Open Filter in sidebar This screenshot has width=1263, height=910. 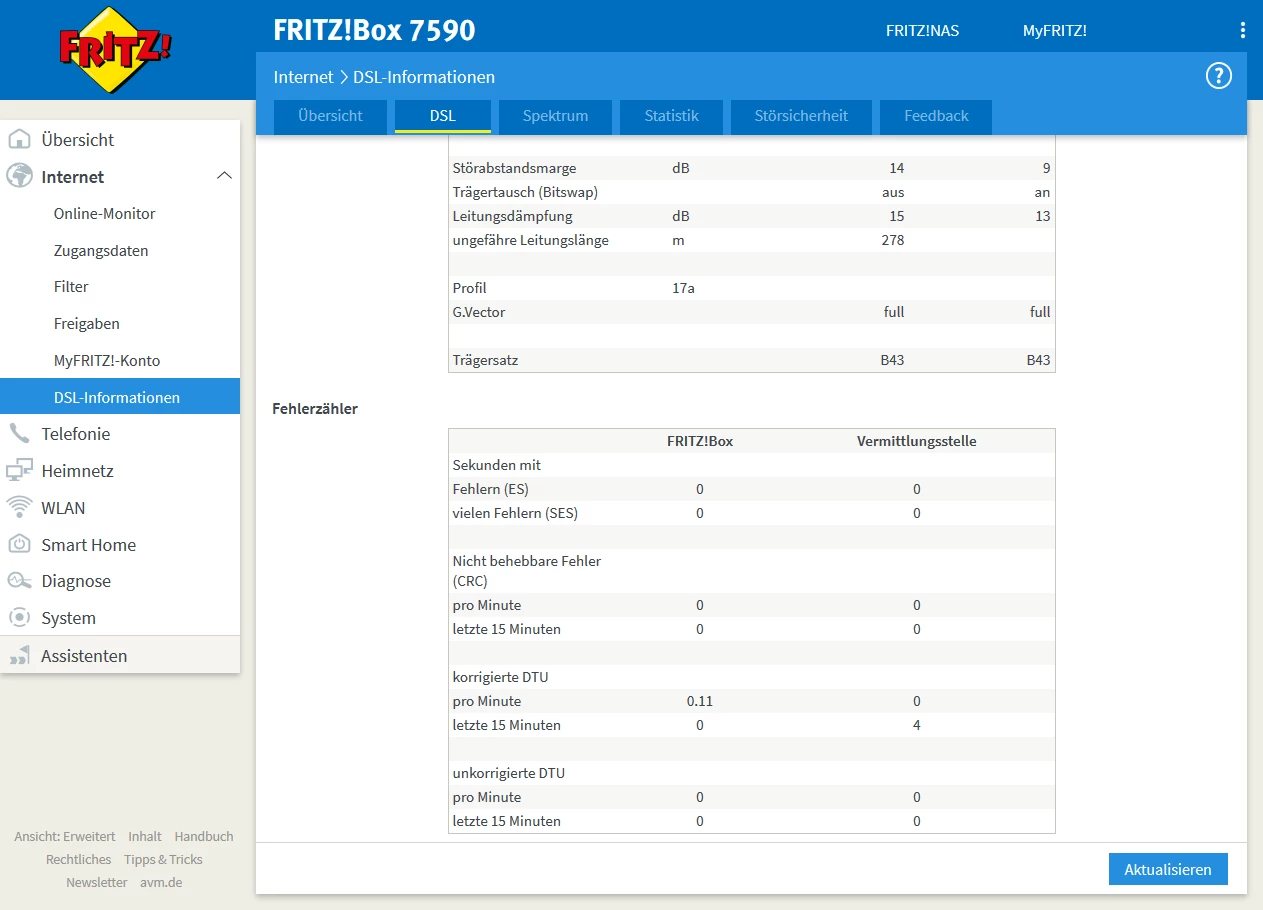coord(71,286)
